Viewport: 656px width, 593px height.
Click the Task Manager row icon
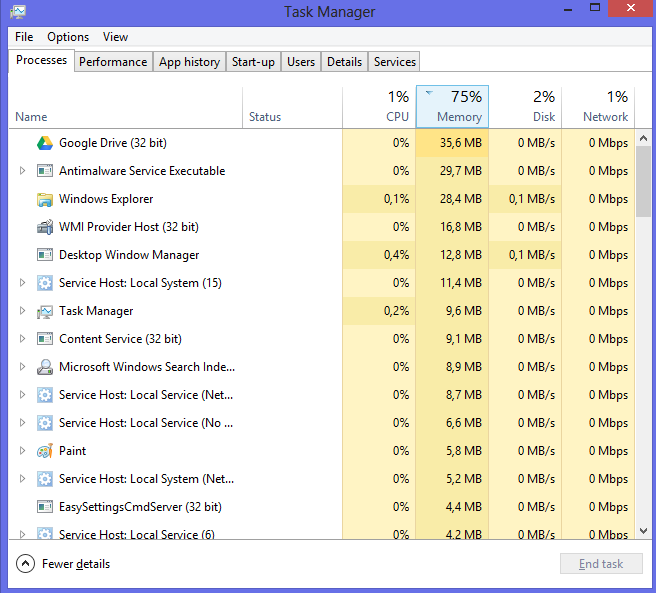click(45, 311)
